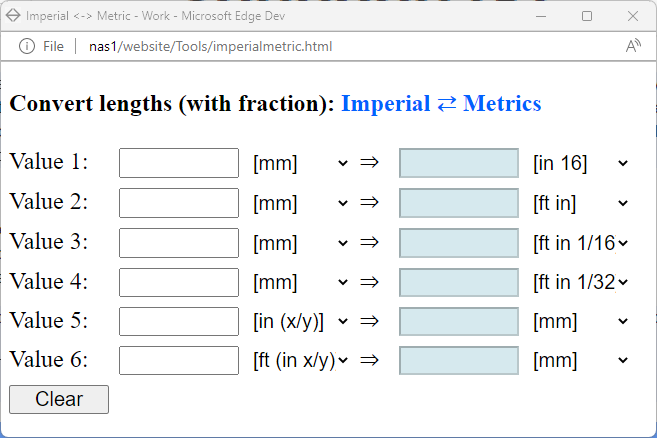Open Value 5 input unit [in (x/y)] dropdown
This screenshot has height=438, width=657.
click(300, 321)
